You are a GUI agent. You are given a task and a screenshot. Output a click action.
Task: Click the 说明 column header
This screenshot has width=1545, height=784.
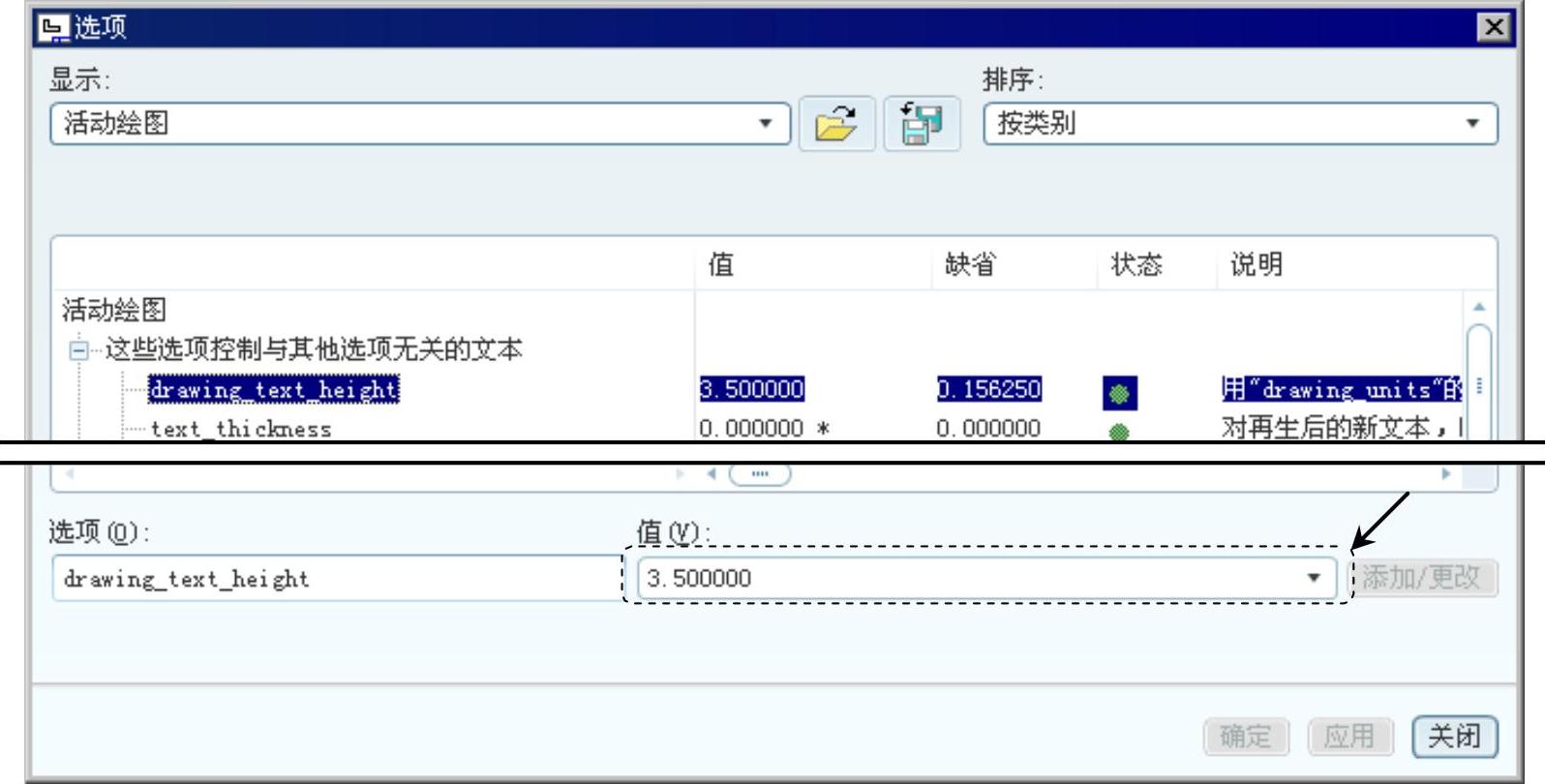pos(1257,264)
